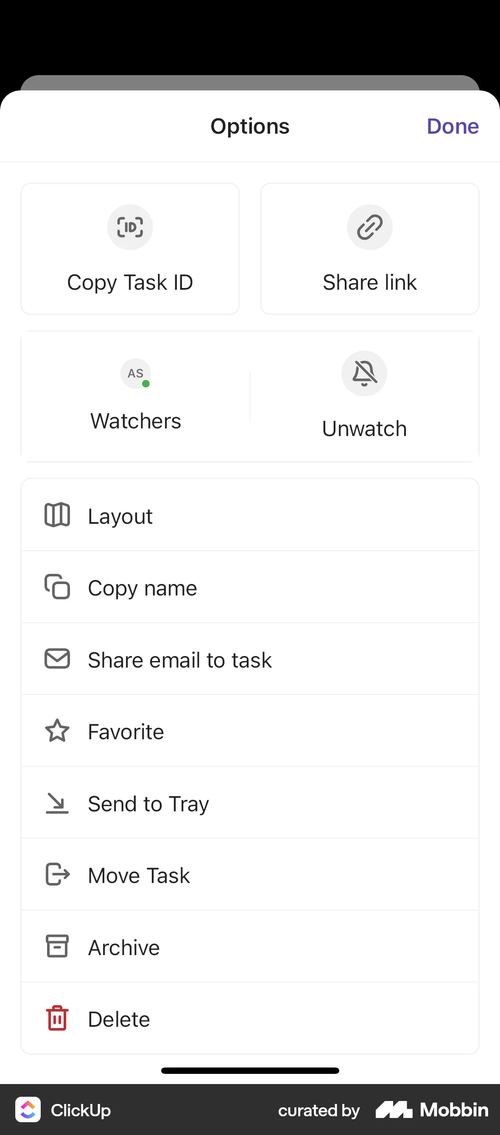Click the Options sheet title
This screenshot has height=1135, width=500.
tap(250, 126)
